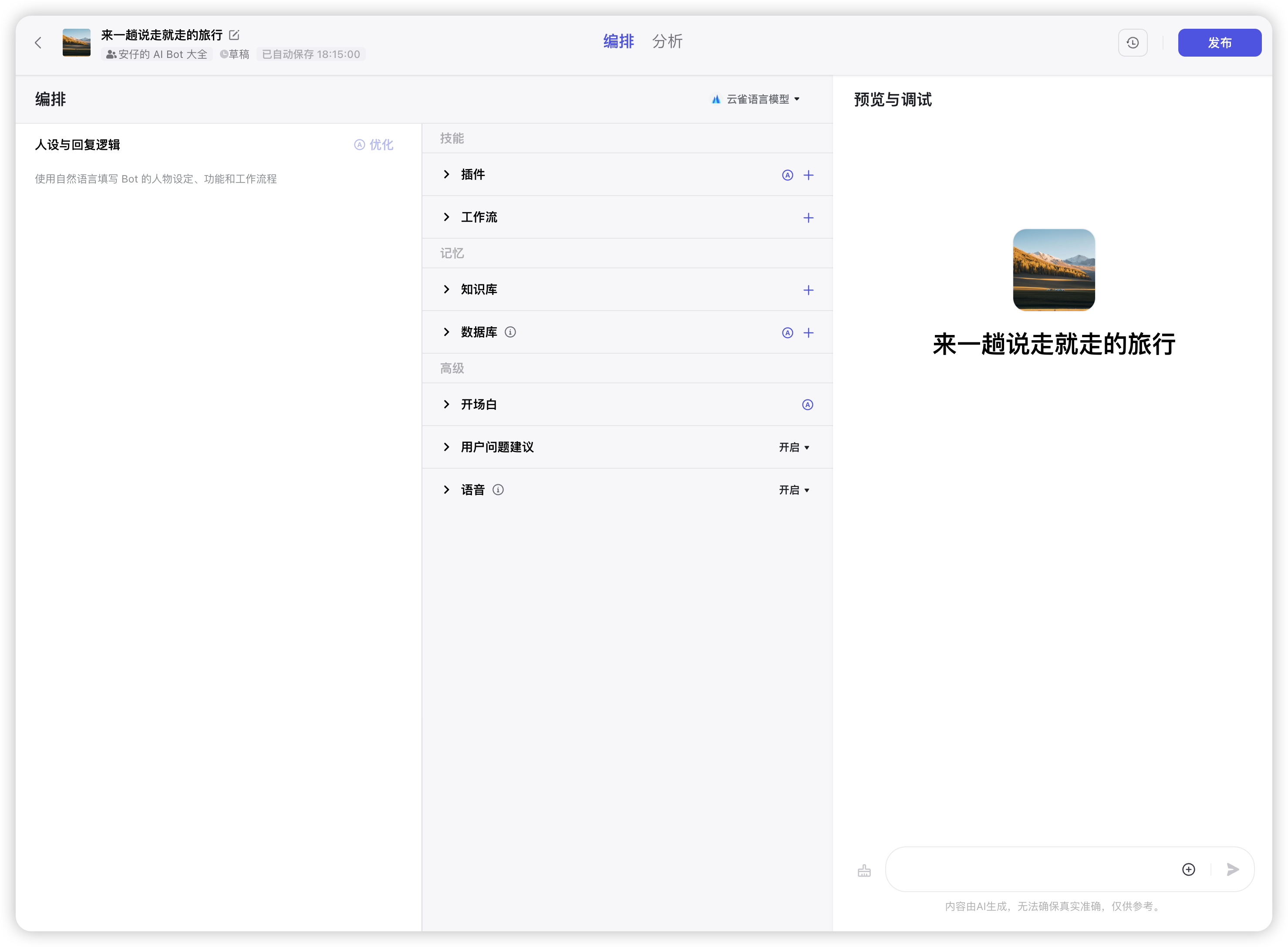Viewport: 1288px width, 947px height.
Task: Click the 知识库 row label
Action: tap(479, 290)
